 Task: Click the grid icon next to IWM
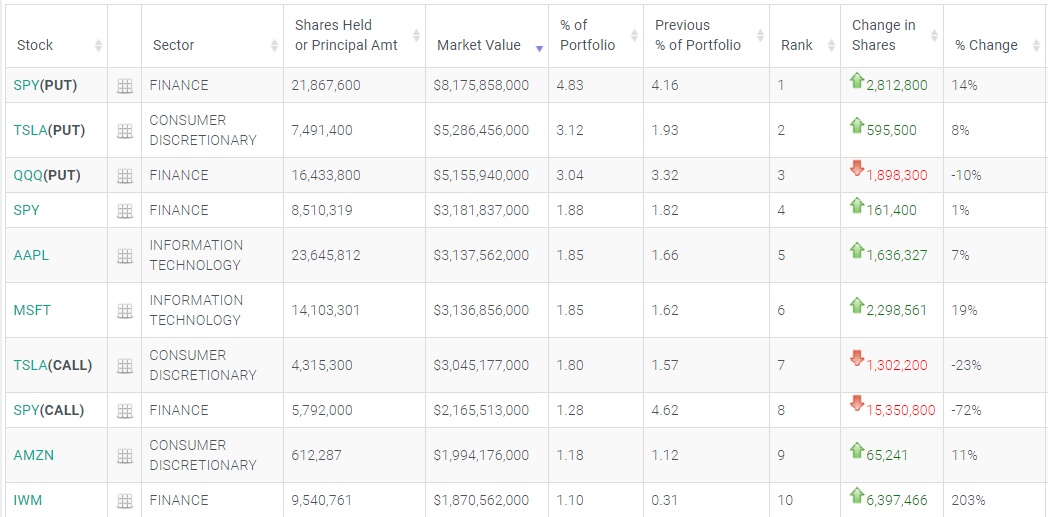click(125, 501)
